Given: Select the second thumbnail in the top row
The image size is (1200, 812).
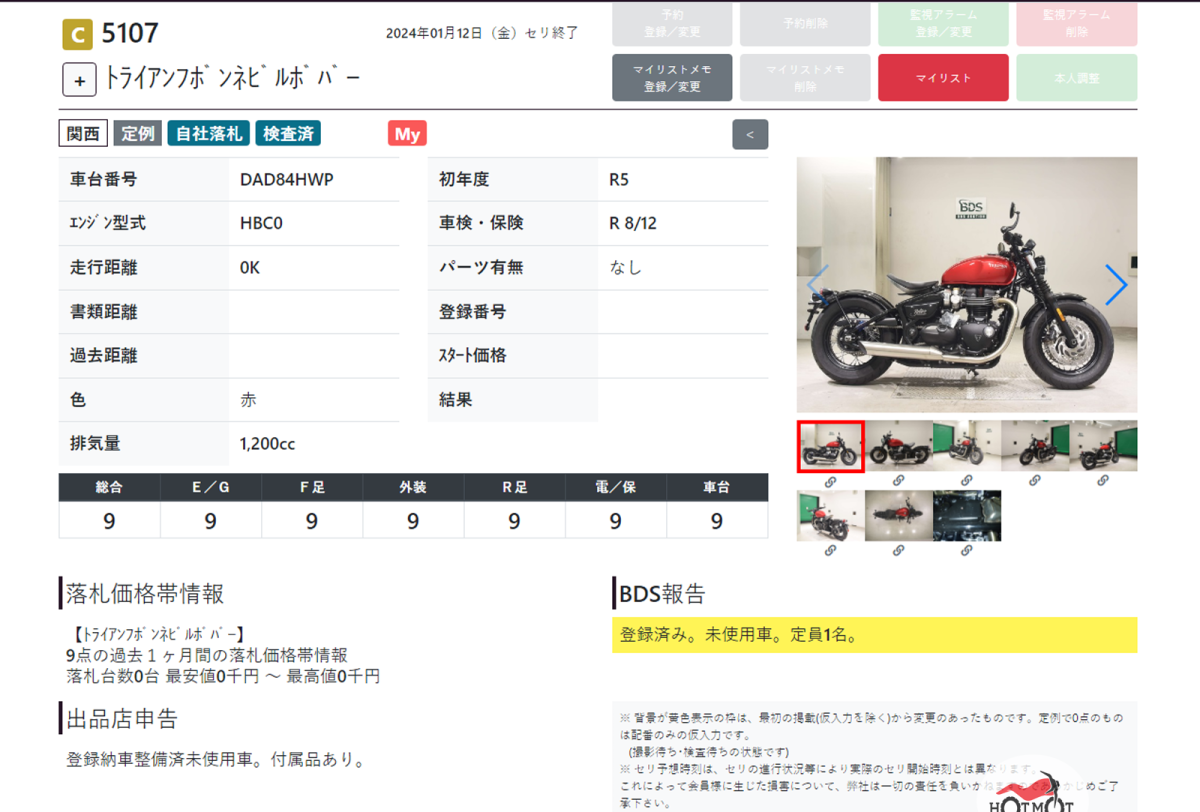Looking at the screenshot, I should tap(898, 446).
